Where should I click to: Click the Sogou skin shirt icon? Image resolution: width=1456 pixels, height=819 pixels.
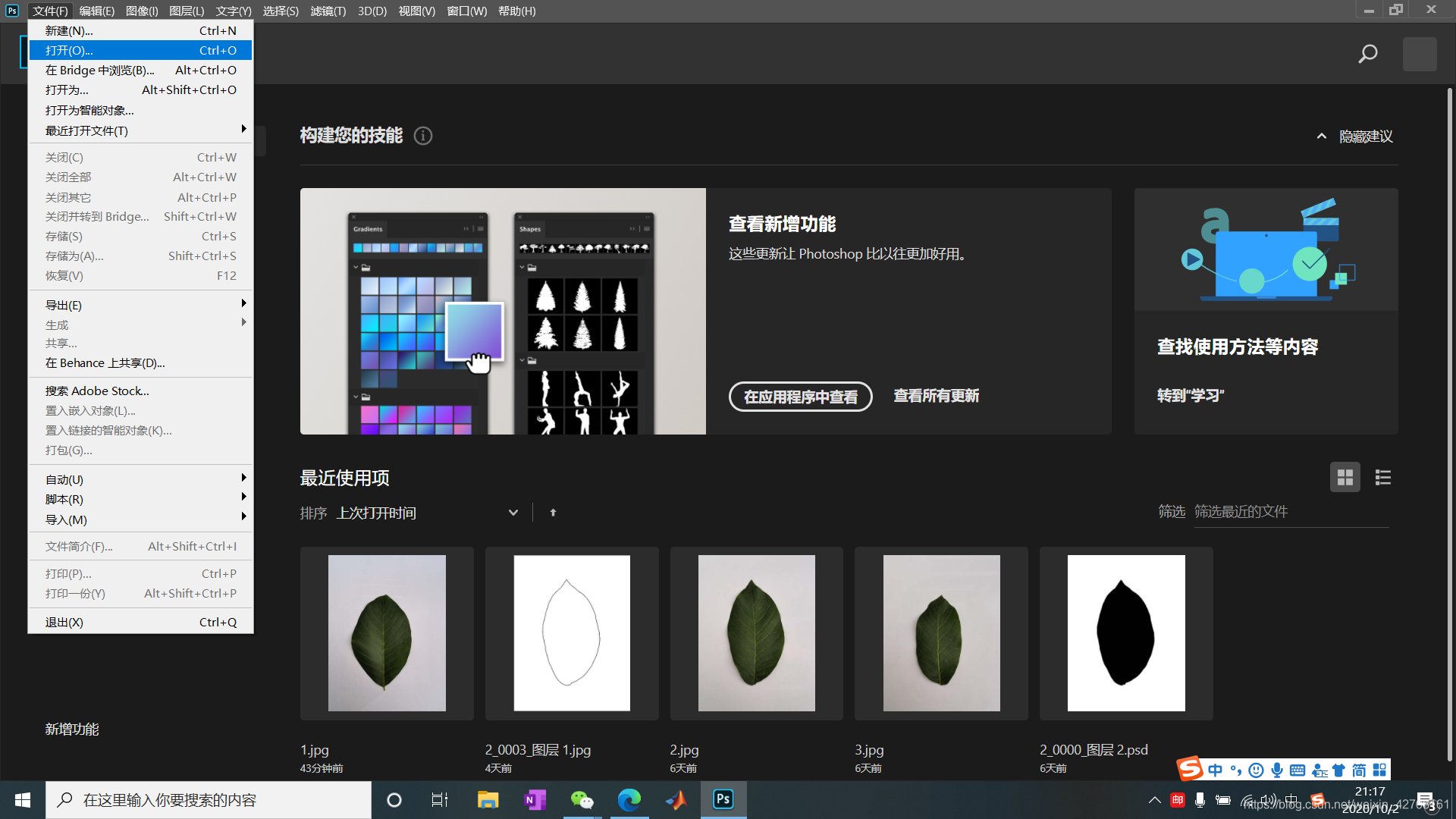(x=1338, y=770)
